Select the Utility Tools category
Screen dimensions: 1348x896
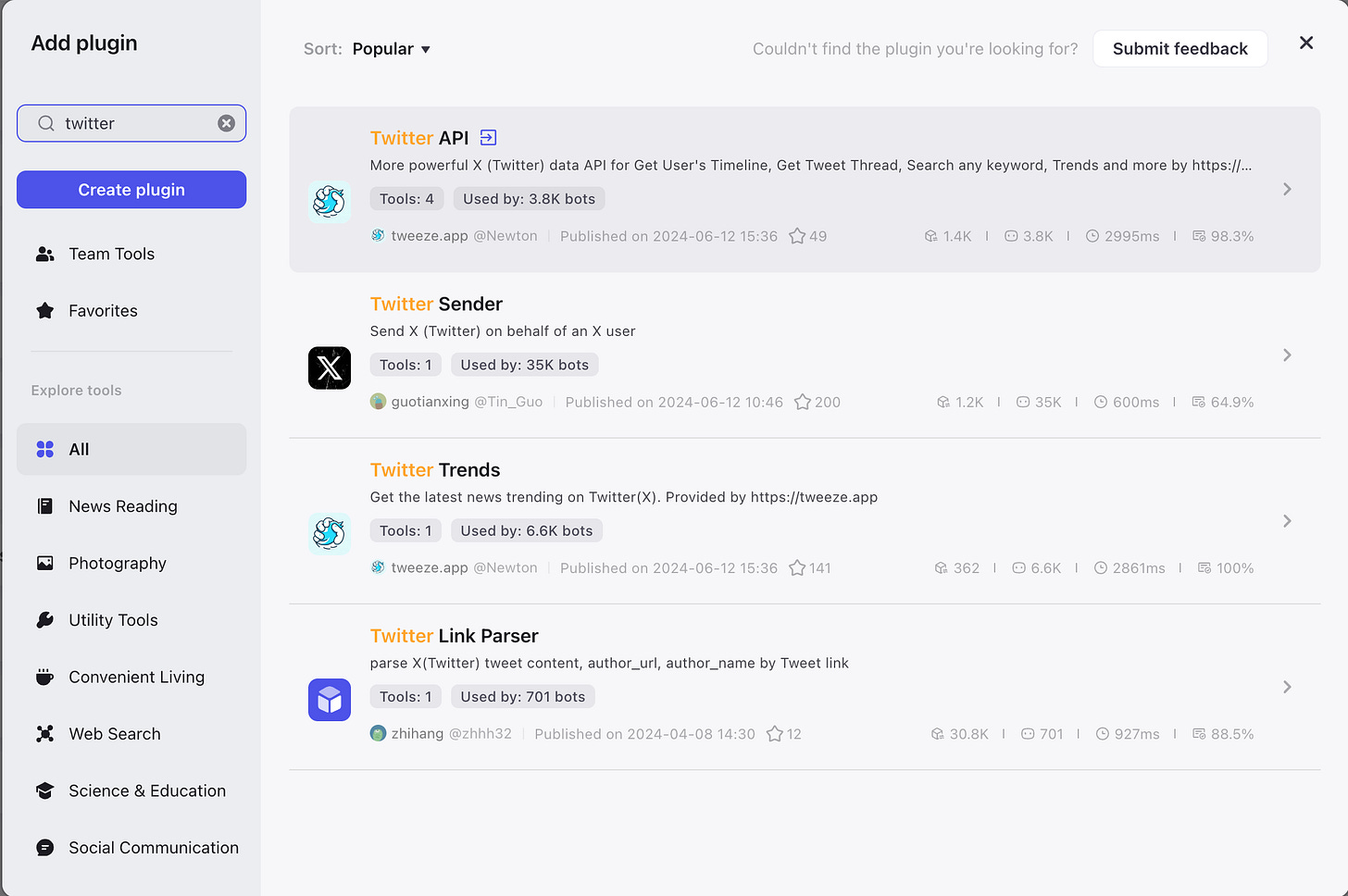point(131,620)
